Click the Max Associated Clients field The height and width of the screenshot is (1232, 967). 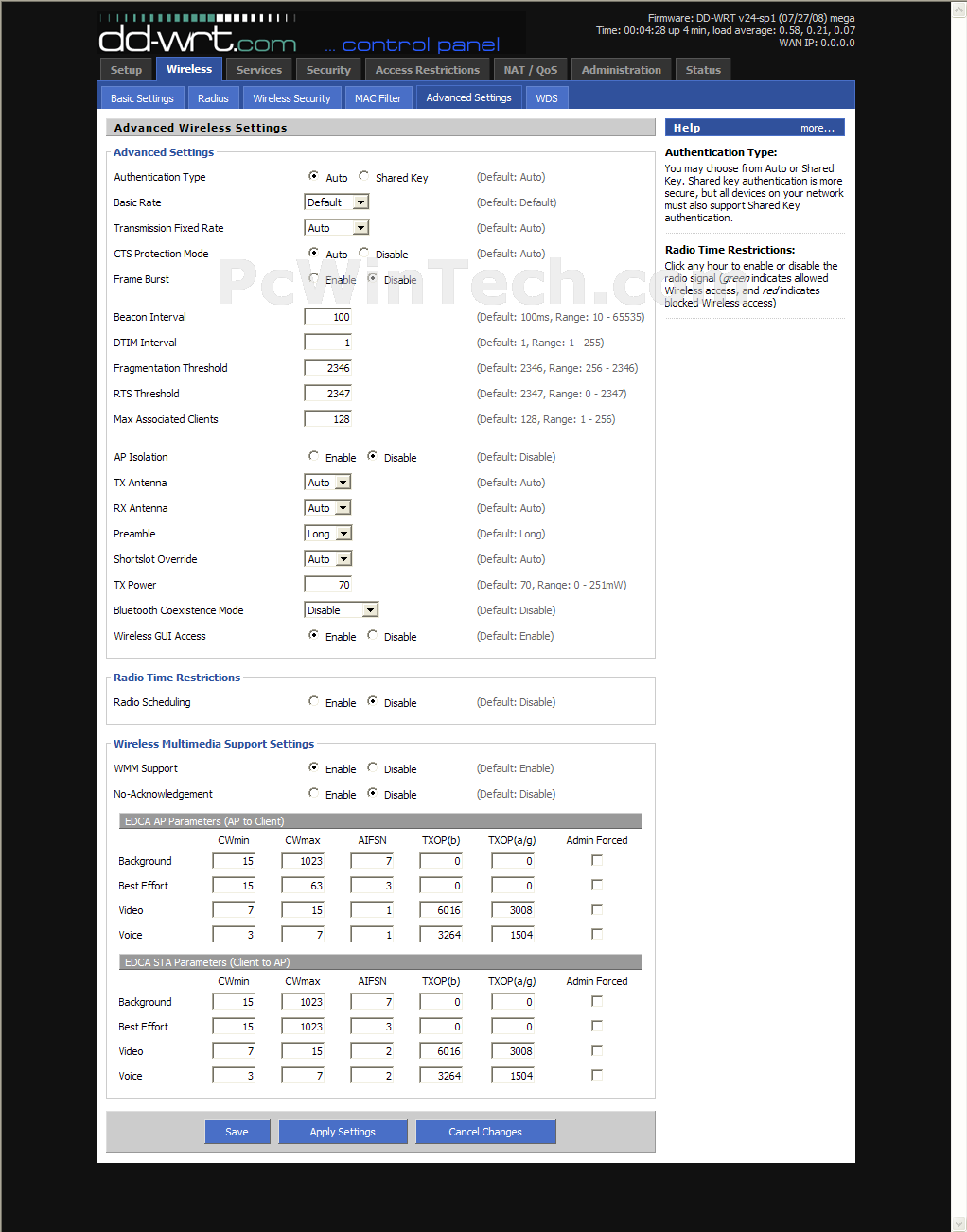click(328, 419)
